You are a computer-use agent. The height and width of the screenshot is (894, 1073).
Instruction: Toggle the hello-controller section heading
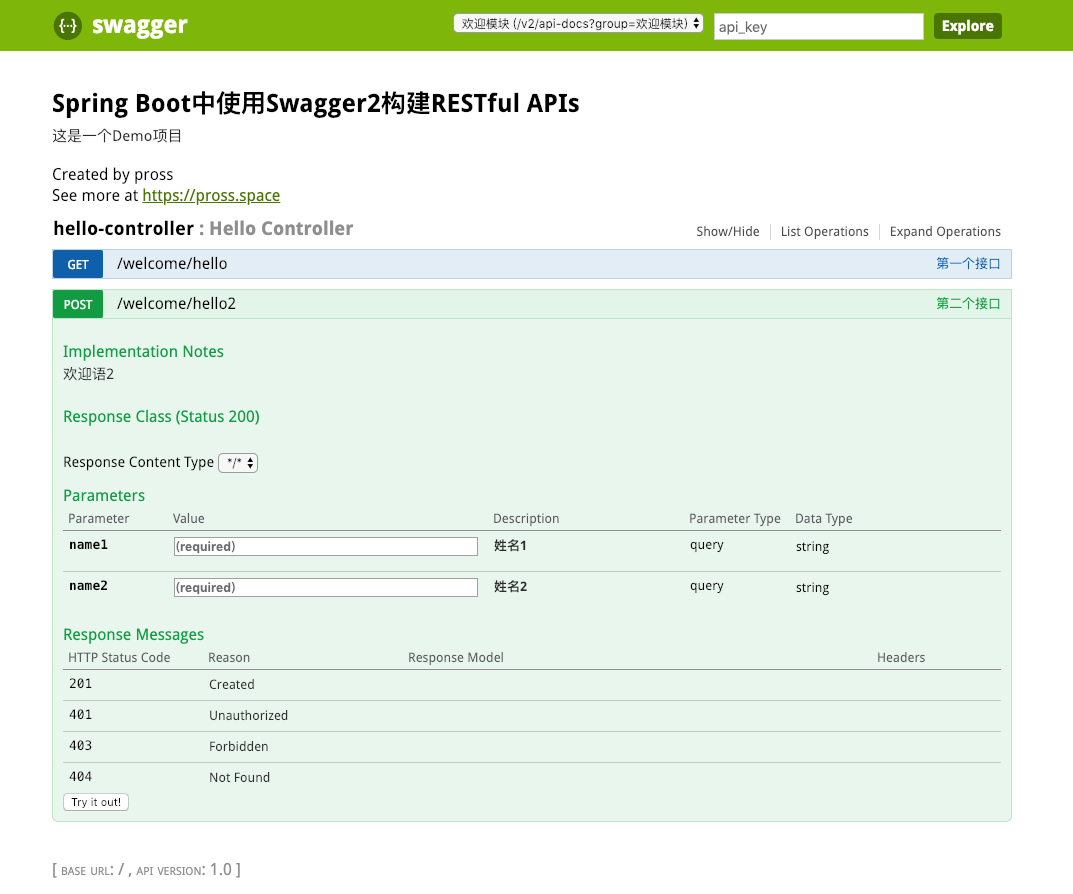click(x=123, y=229)
